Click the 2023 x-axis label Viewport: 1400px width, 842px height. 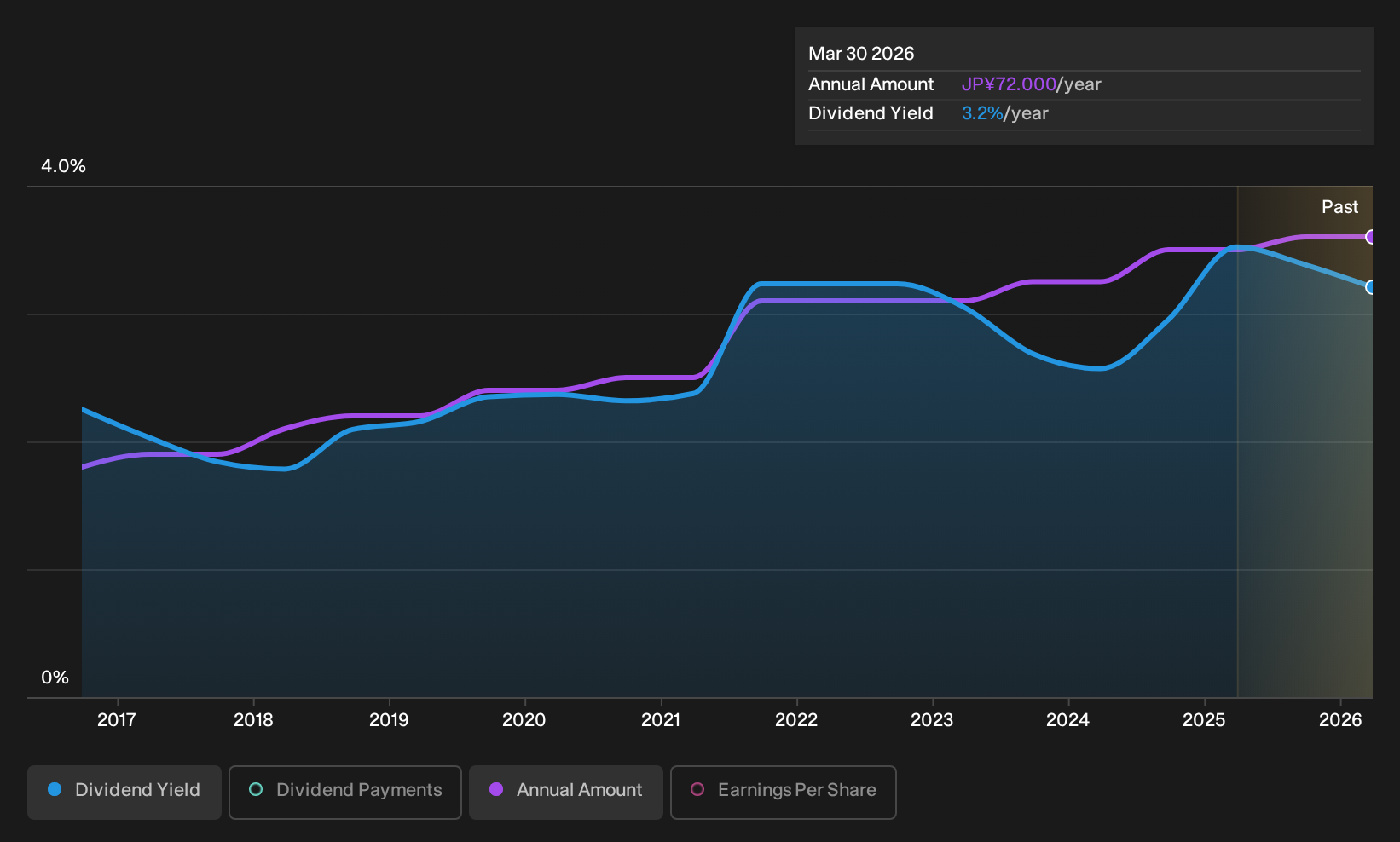(x=932, y=720)
